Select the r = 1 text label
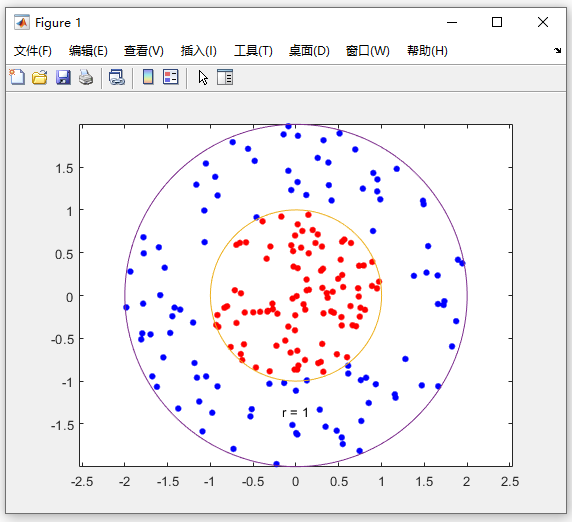This screenshot has width=572, height=522. tap(295, 413)
